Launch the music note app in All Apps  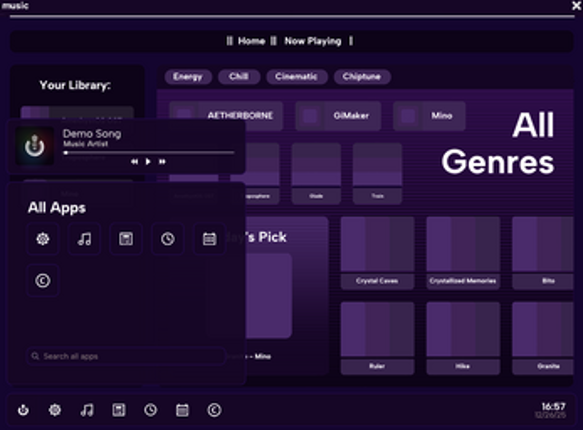point(84,239)
